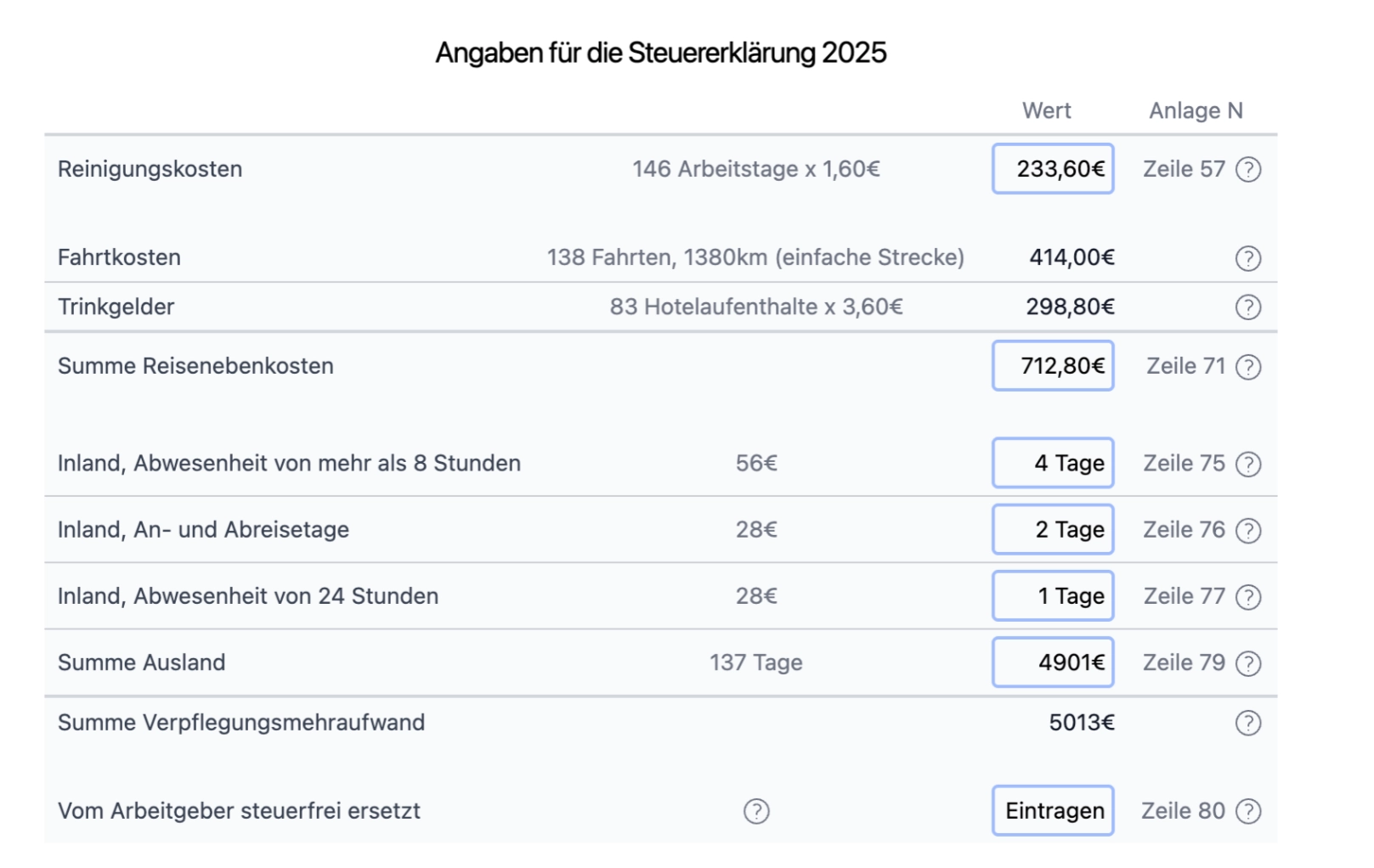Open help for Reinigungskosten Zeile 57
Screen dimensions: 1374x868
tap(1249, 169)
